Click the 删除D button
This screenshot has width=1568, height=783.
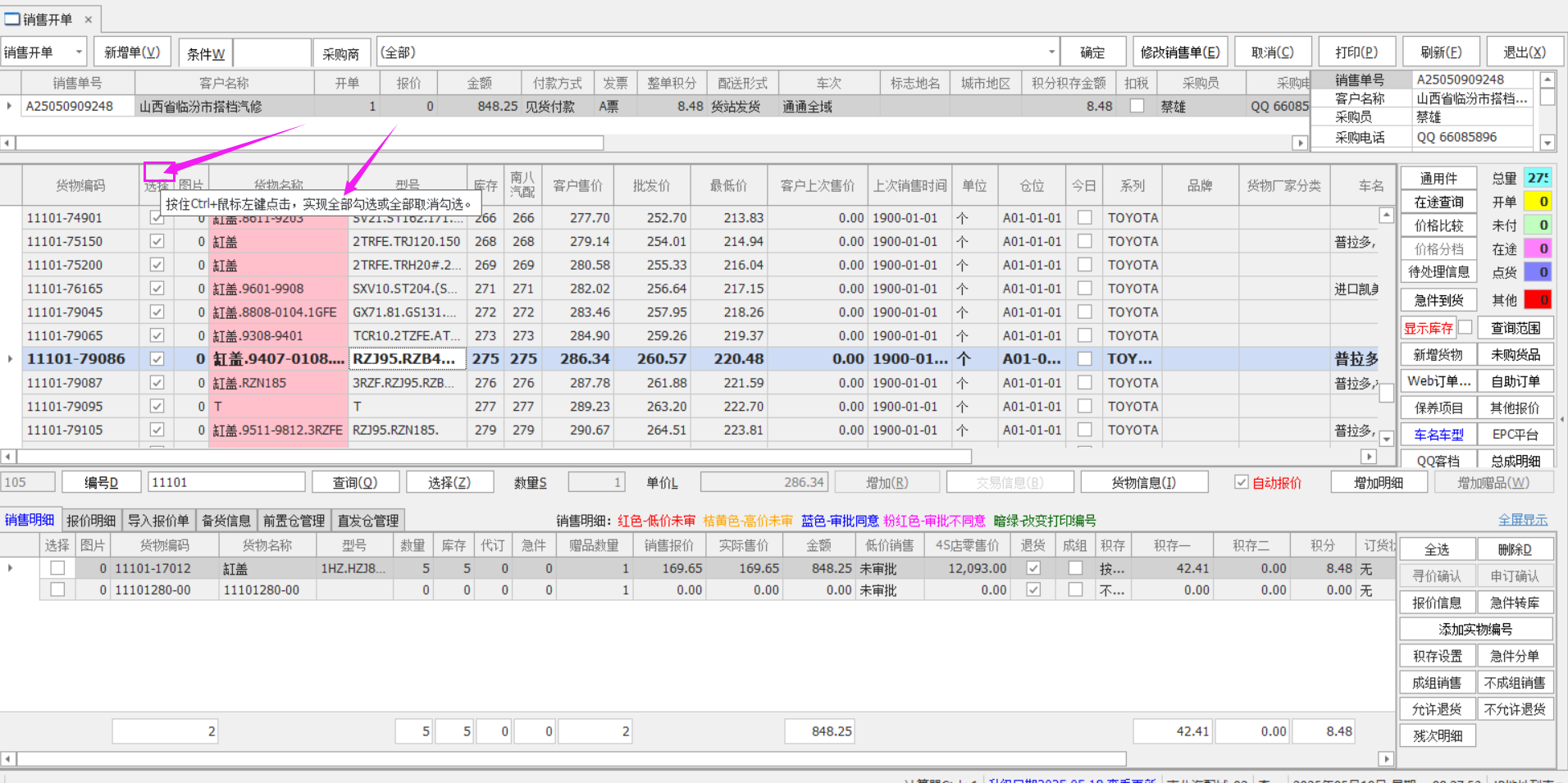[x=1515, y=549]
